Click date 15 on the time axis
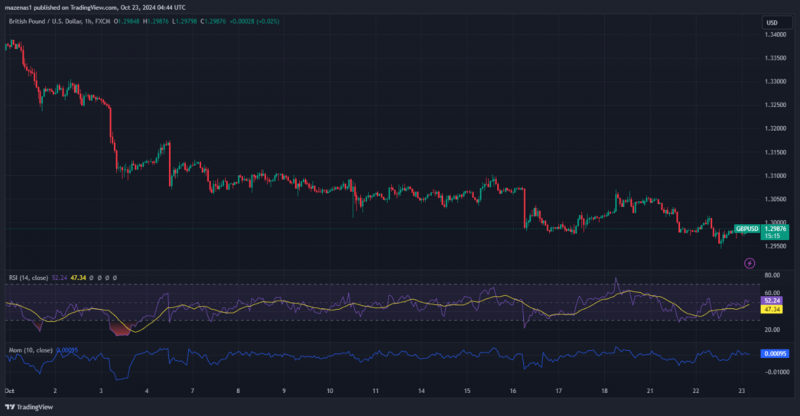Viewport: 800px width, 416px height. pos(467,391)
